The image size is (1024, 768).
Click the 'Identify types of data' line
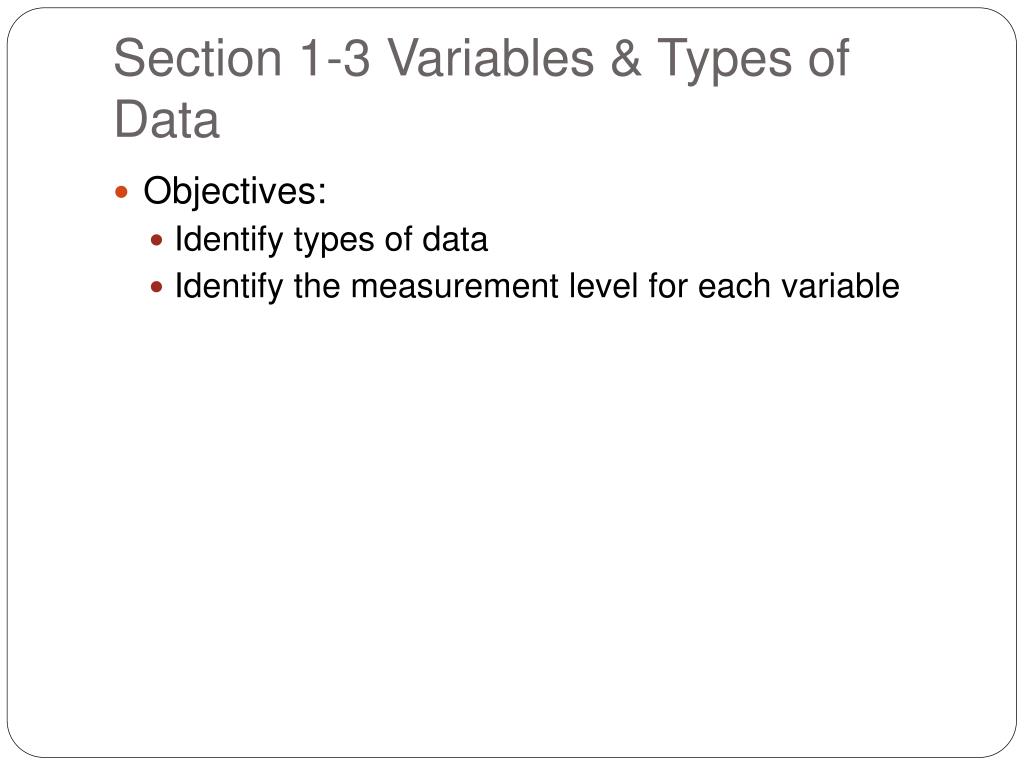coord(331,240)
